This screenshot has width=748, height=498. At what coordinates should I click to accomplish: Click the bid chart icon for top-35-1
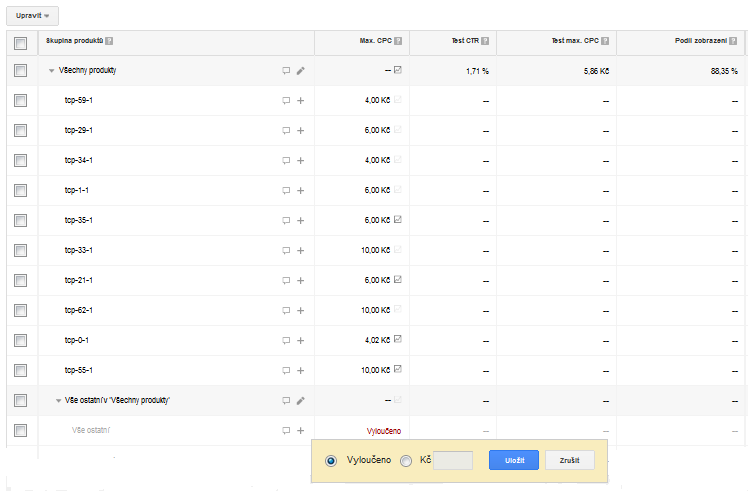pyautogui.click(x=398, y=219)
